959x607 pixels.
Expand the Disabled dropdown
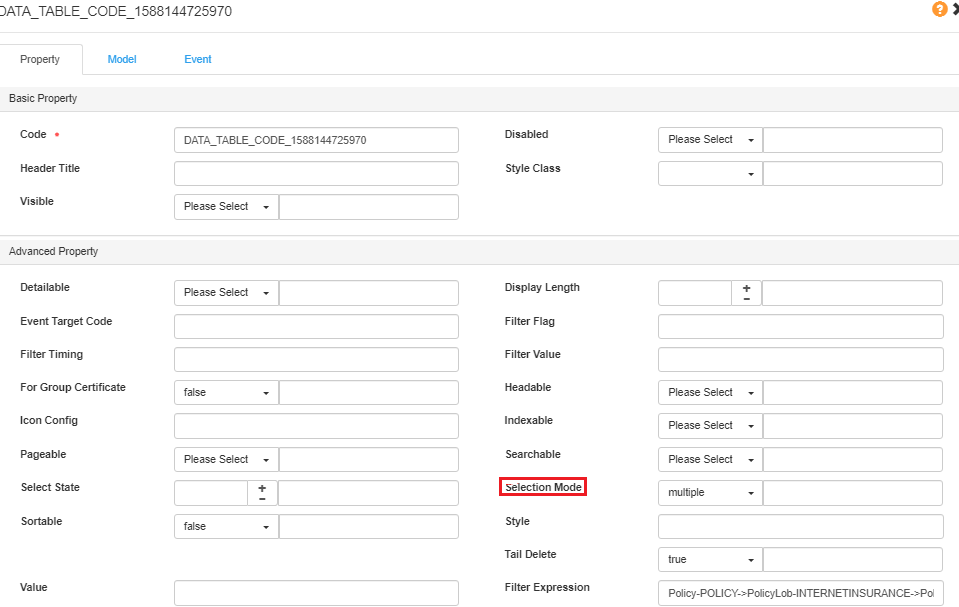coord(710,140)
